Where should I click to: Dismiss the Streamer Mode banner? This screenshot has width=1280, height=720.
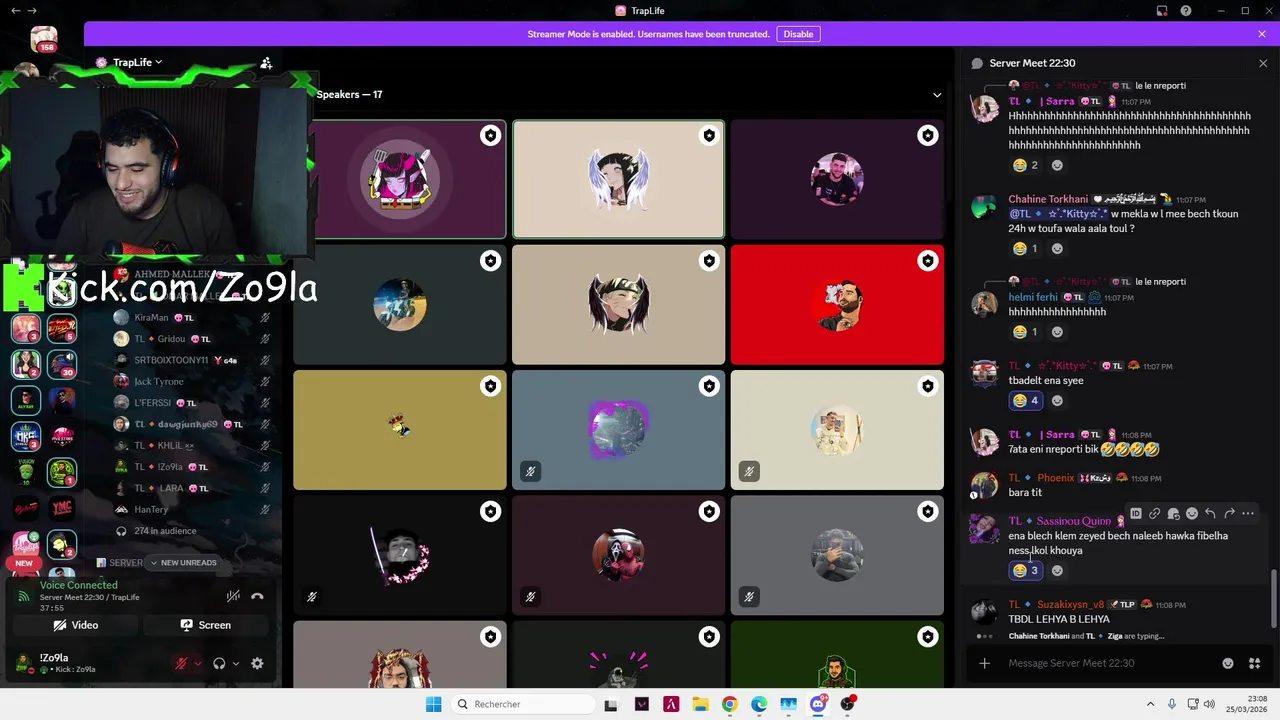click(1262, 34)
